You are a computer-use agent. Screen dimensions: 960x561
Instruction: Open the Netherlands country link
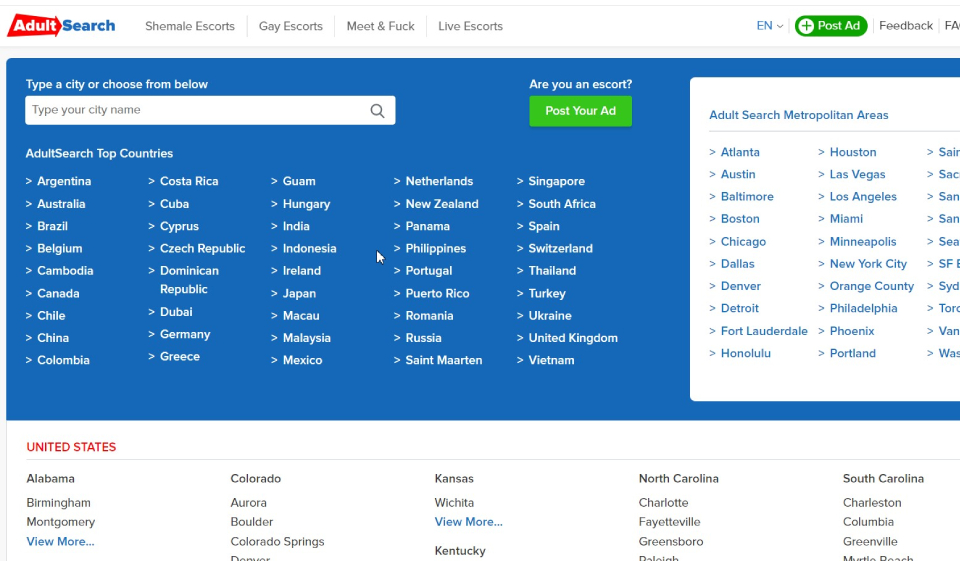pos(439,181)
